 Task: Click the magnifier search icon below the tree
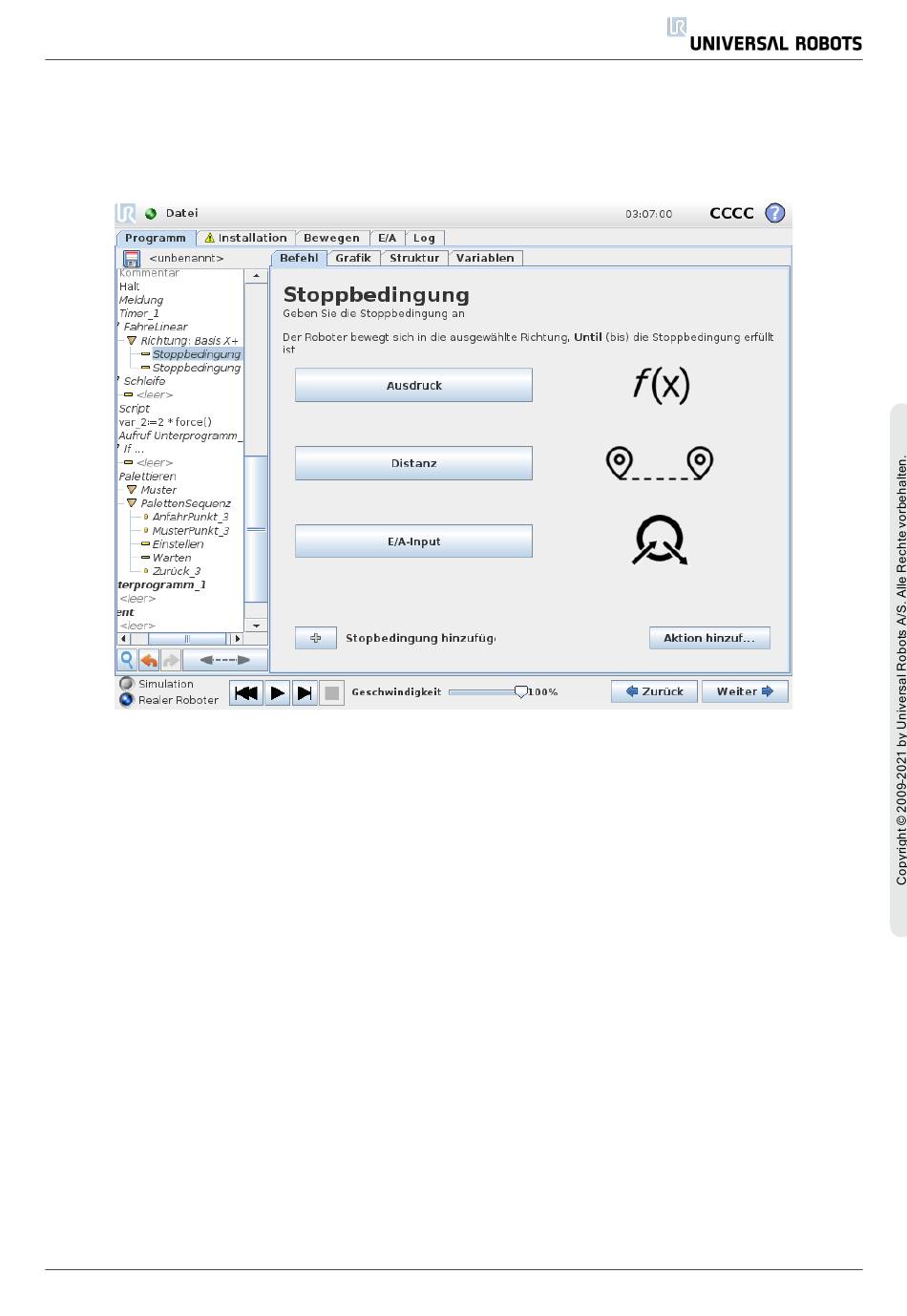[127, 660]
